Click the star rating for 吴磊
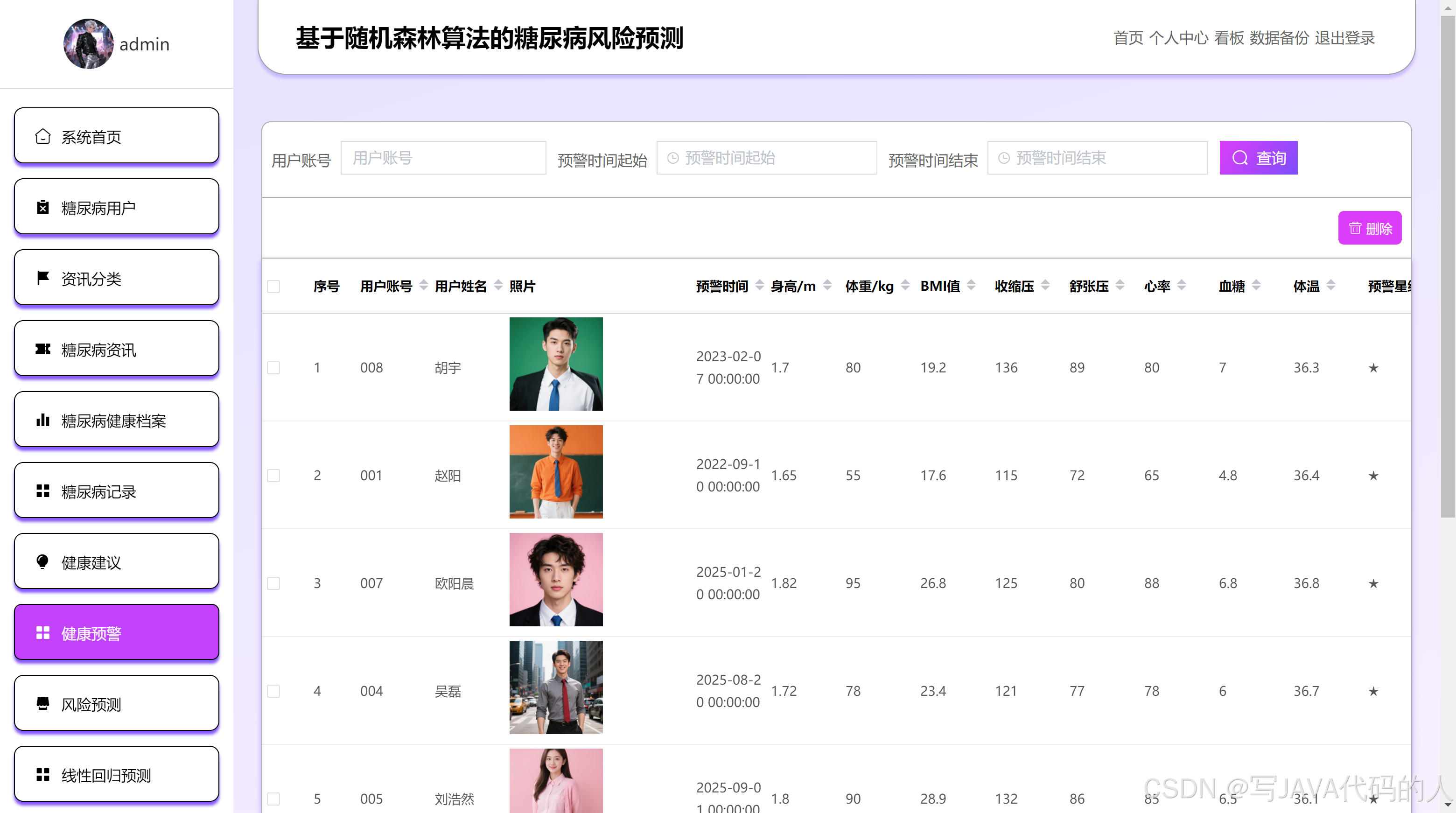Image resolution: width=1456 pixels, height=813 pixels. (1373, 692)
